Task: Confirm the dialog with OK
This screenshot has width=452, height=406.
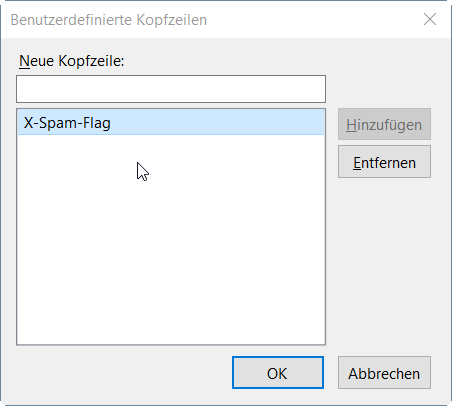Action: [x=278, y=372]
